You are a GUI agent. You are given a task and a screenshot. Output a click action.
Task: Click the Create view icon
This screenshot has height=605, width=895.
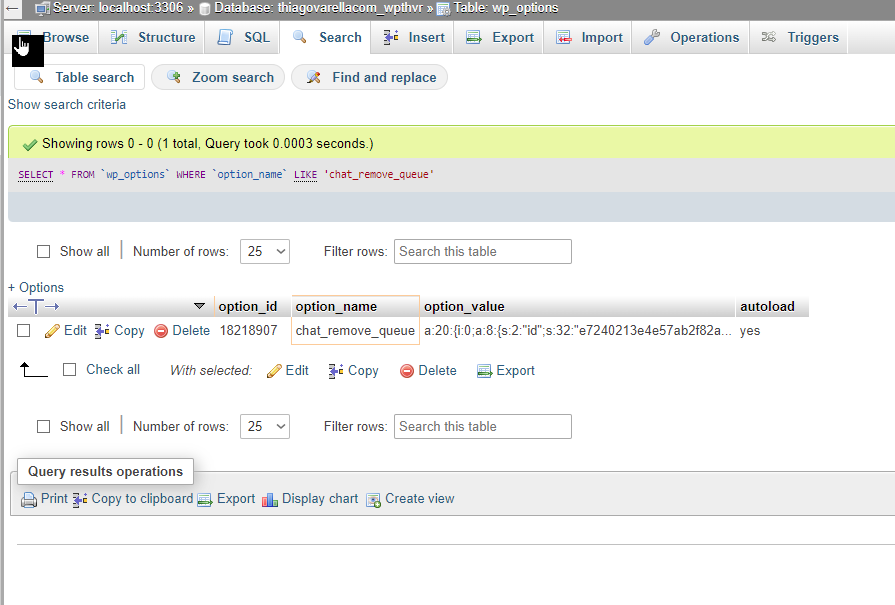(x=373, y=500)
